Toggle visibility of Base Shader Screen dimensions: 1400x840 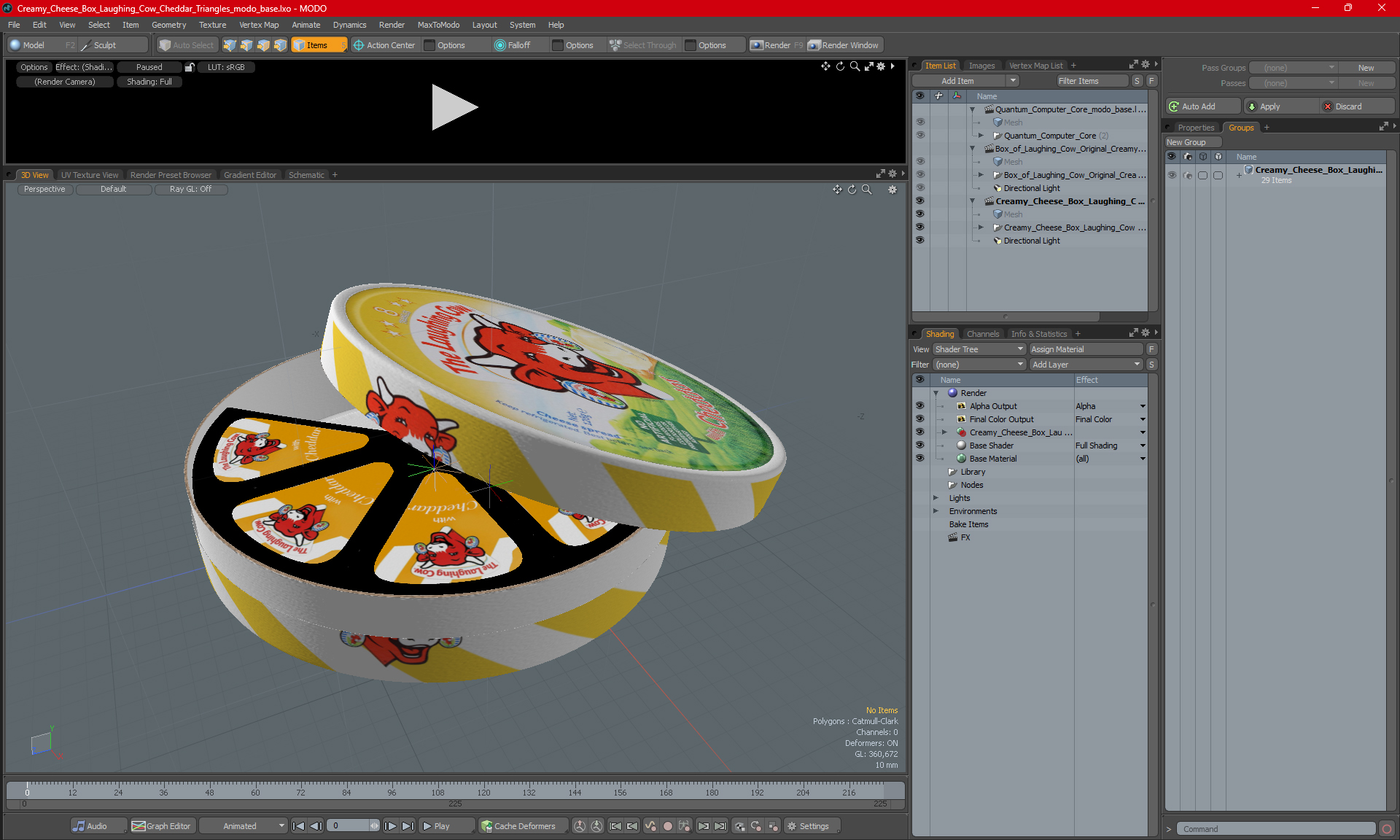[919, 446]
